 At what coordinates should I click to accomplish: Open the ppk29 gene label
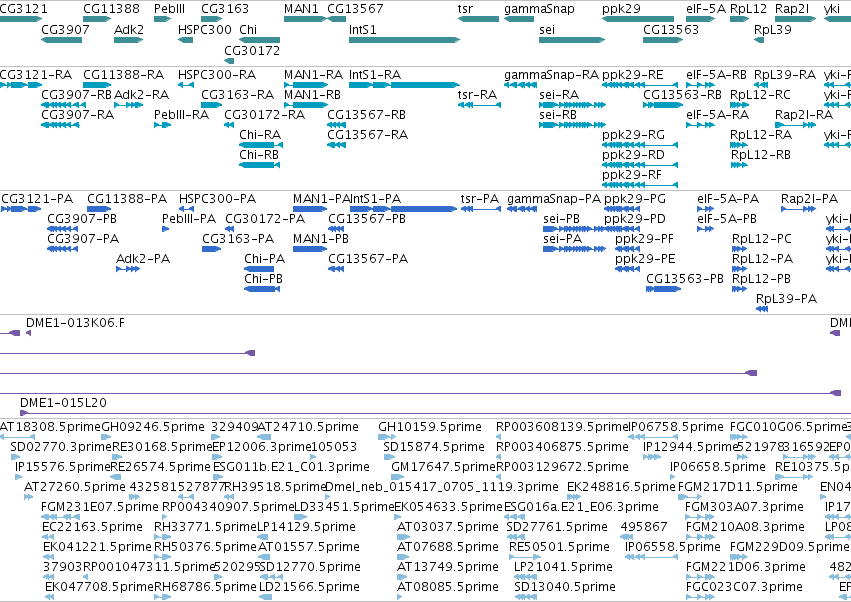point(621,10)
